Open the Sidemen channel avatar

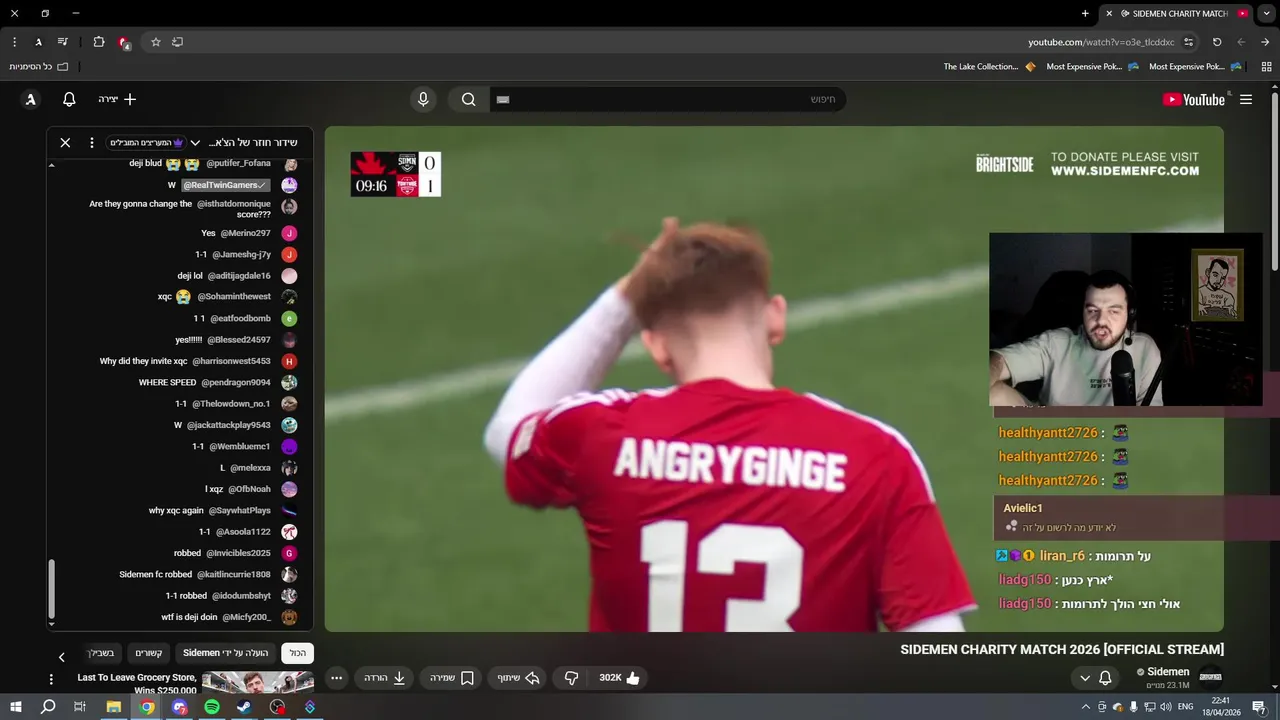click(x=1210, y=677)
